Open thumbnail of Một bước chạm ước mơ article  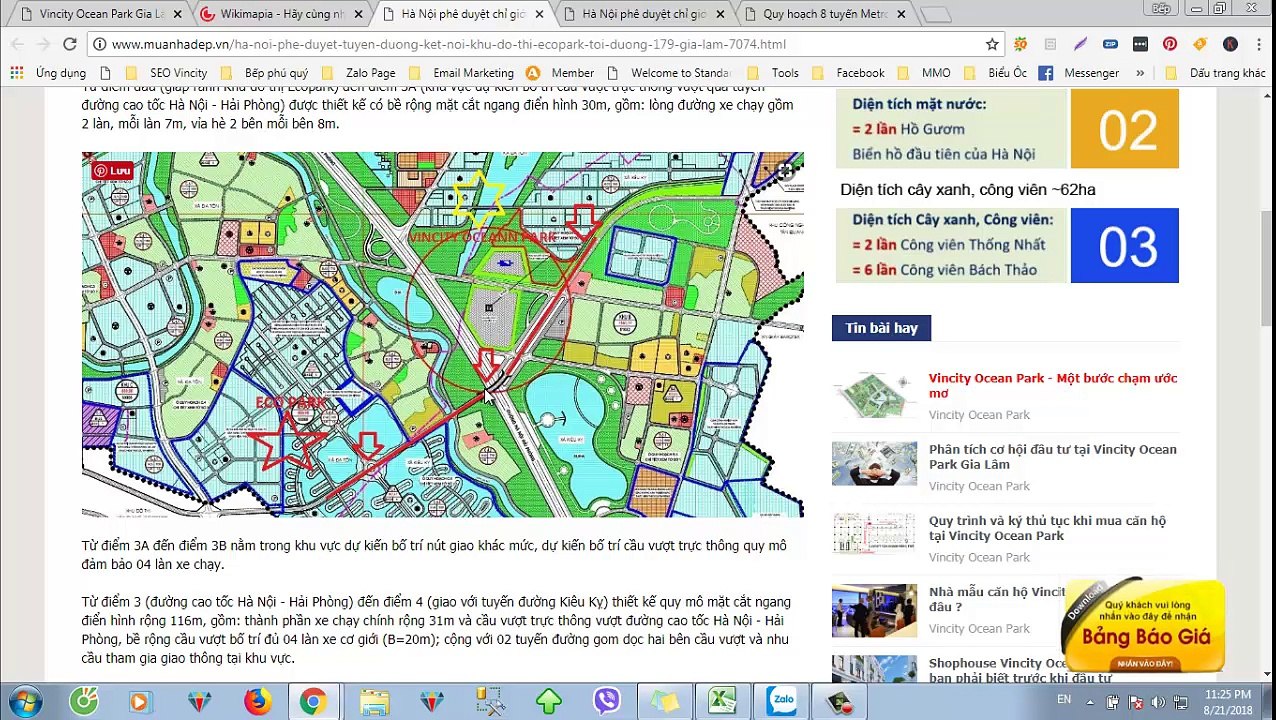(874, 394)
